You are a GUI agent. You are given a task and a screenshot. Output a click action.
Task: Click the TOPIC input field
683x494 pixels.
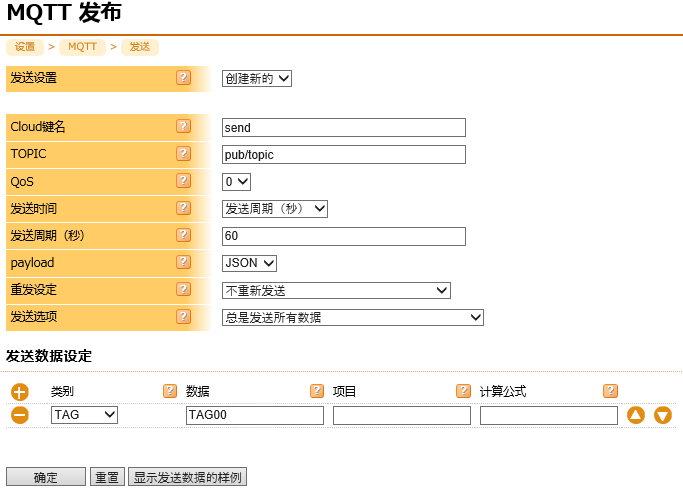pyautogui.click(x=343, y=155)
